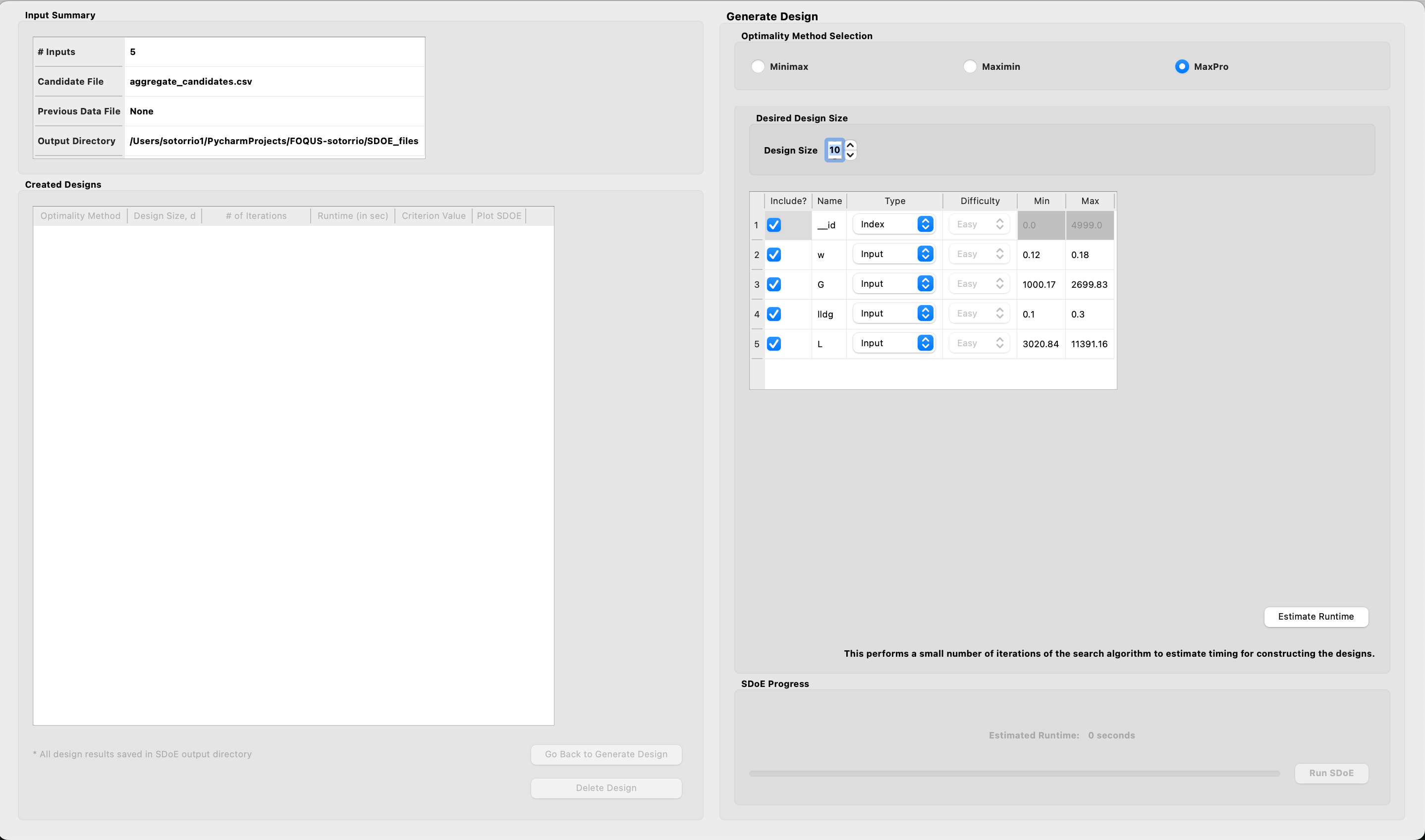The height and width of the screenshot is (840, 1425).
Task: Open the Difficulty dropdown for L row
Action: click(980, 344)
